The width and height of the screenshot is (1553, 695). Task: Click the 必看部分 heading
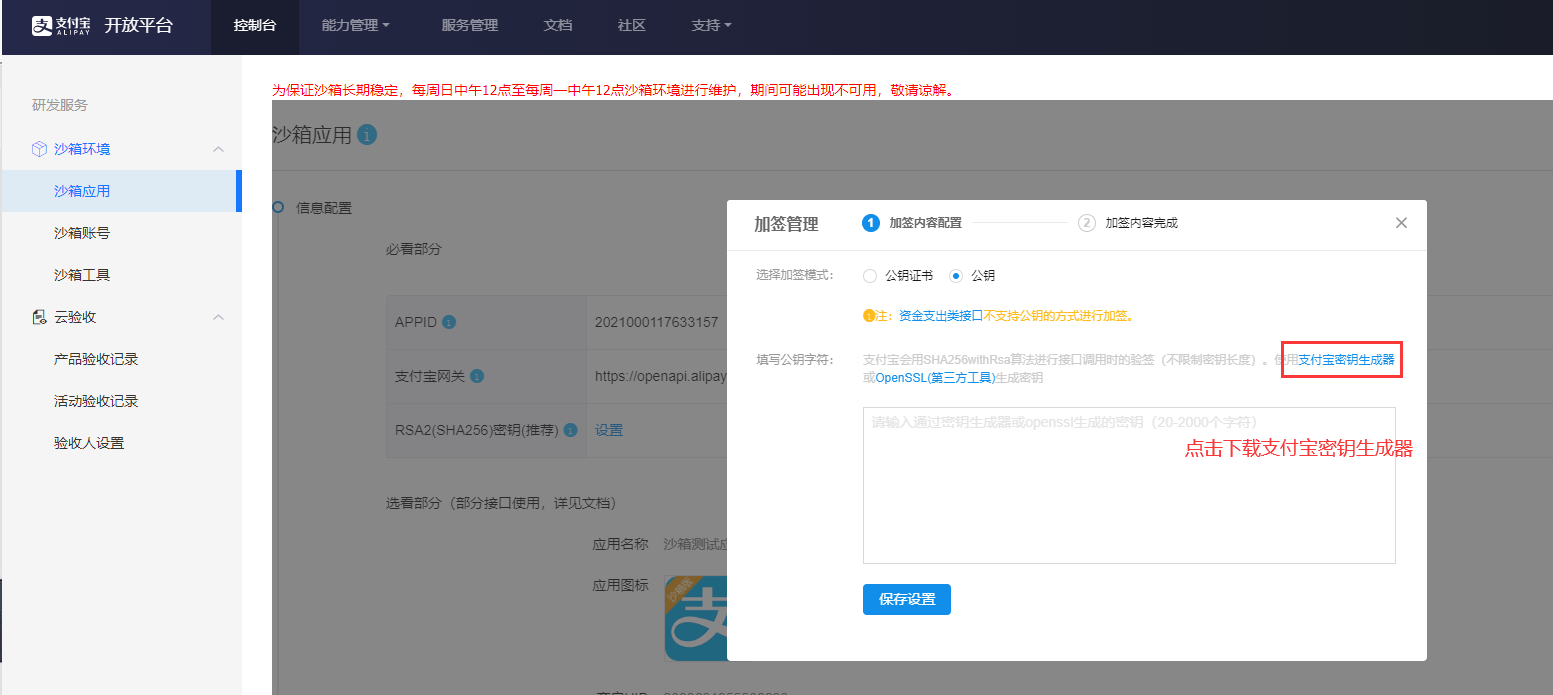click(x=413, y=249)
